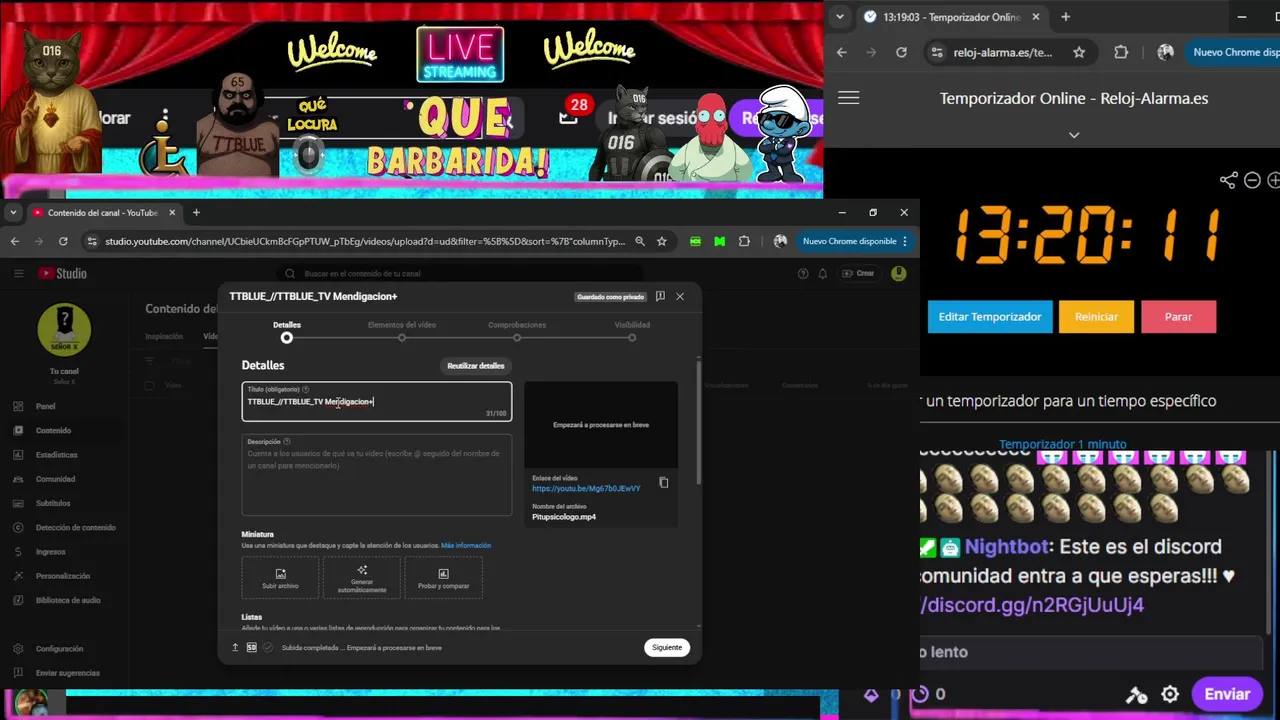Screen dimensions: 1280x720
Task: Select the Detalles step in upload dialog
Action: (287, 331)
